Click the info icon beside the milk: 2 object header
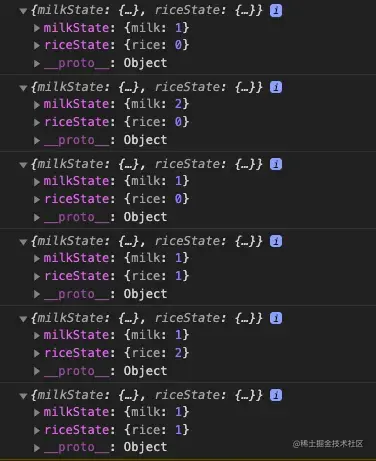This screenshot has height=461, width=376. click(x=276, y=88)
